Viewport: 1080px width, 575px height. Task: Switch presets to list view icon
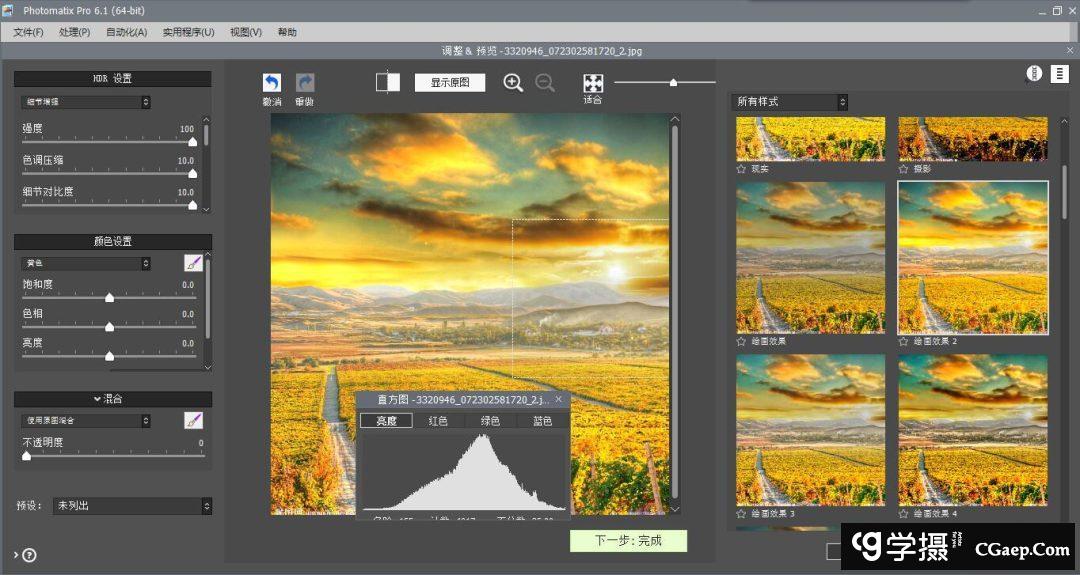coord(1059,74)
